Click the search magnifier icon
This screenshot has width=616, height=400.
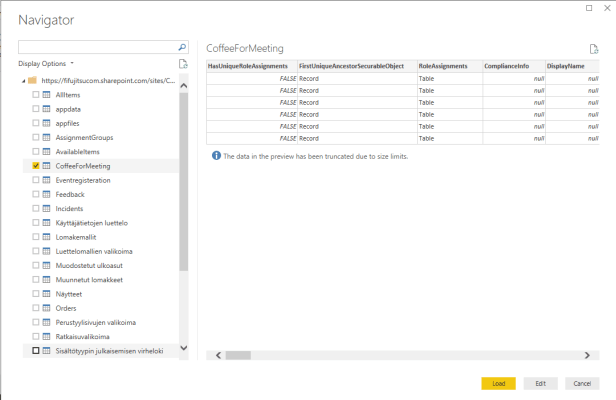pos(182,47)
